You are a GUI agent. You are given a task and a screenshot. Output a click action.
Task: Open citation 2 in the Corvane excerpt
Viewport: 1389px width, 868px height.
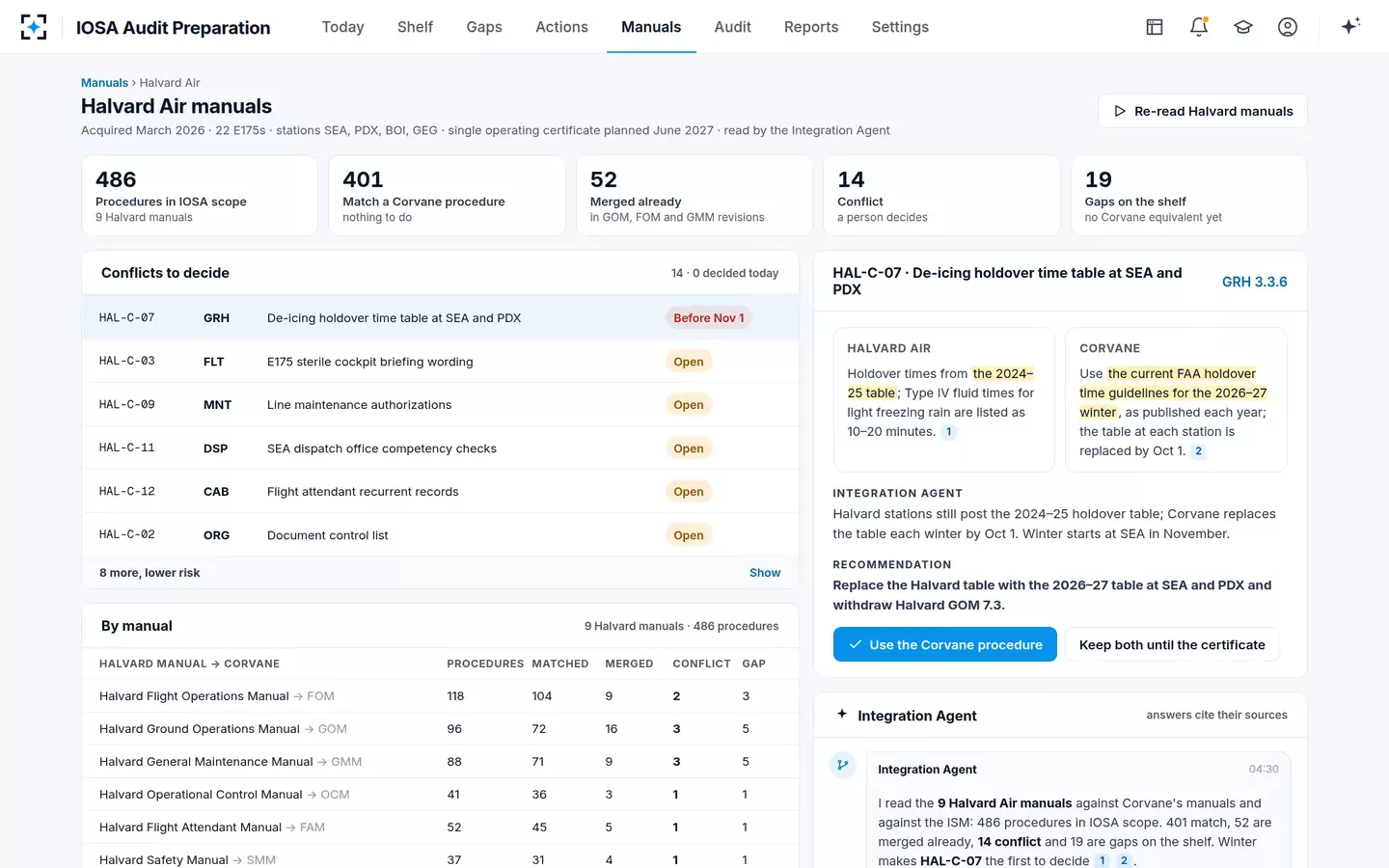[1199, 451]
